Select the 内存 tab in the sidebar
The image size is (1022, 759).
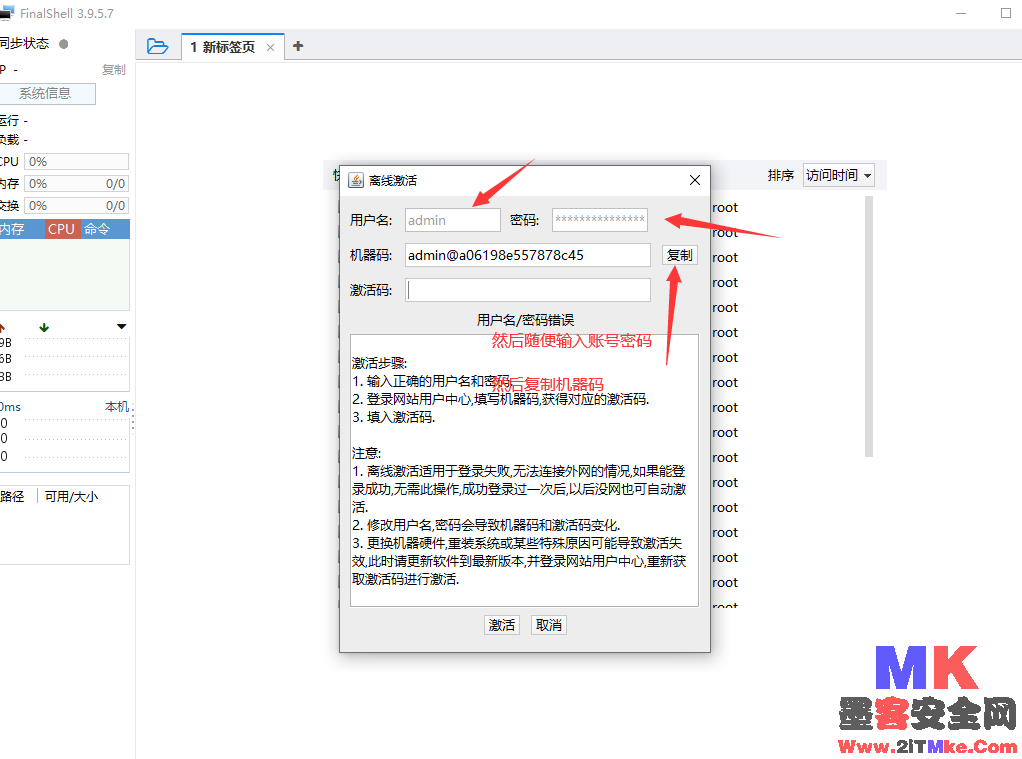point(21,229)
